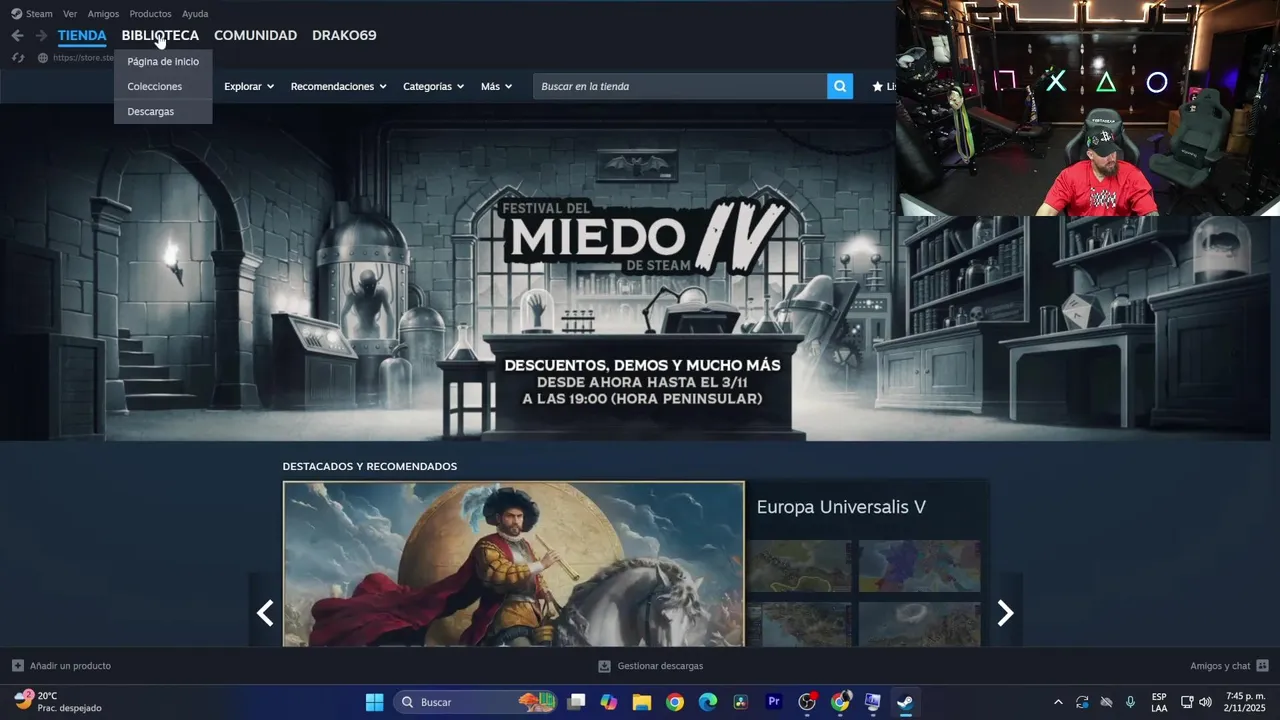Screen dimensions: 1280x720
Task: Open OBS Studio from the taskbar
Action: 807,702
